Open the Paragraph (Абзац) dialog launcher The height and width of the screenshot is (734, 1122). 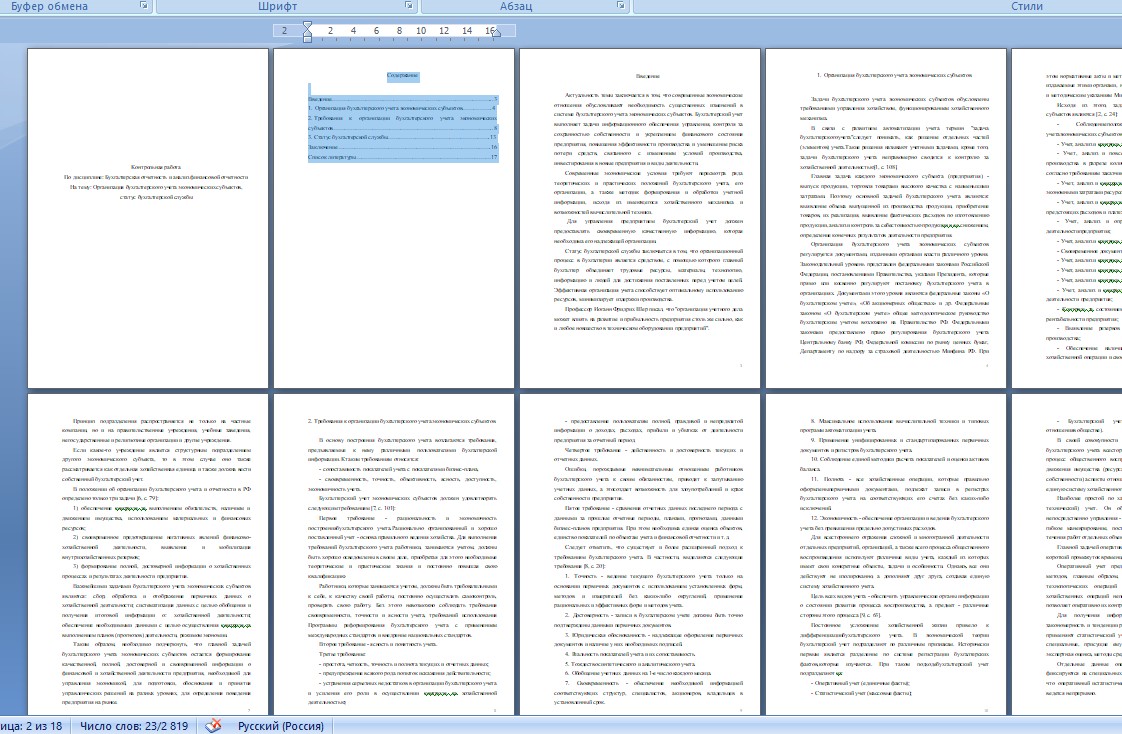(621, 6)
